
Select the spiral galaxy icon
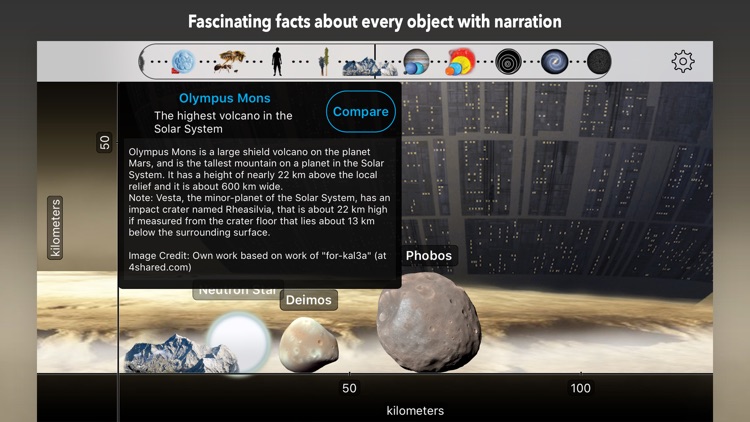(554, 62)
